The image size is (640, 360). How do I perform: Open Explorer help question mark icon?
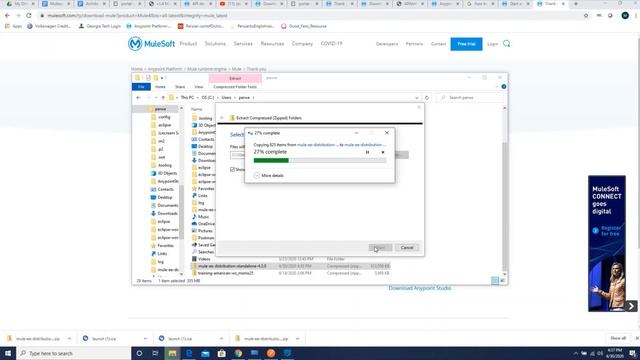pyautogui.click(x=504, y=87)
